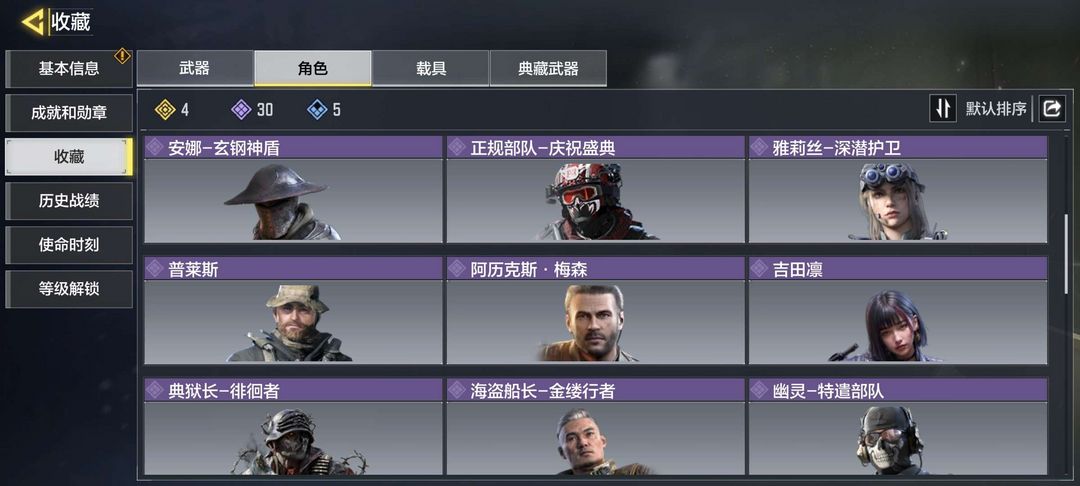The width and height of the screenshot is (1080, 486).
Task: Select the 吉田凛 character card
Action: (897, 310)
